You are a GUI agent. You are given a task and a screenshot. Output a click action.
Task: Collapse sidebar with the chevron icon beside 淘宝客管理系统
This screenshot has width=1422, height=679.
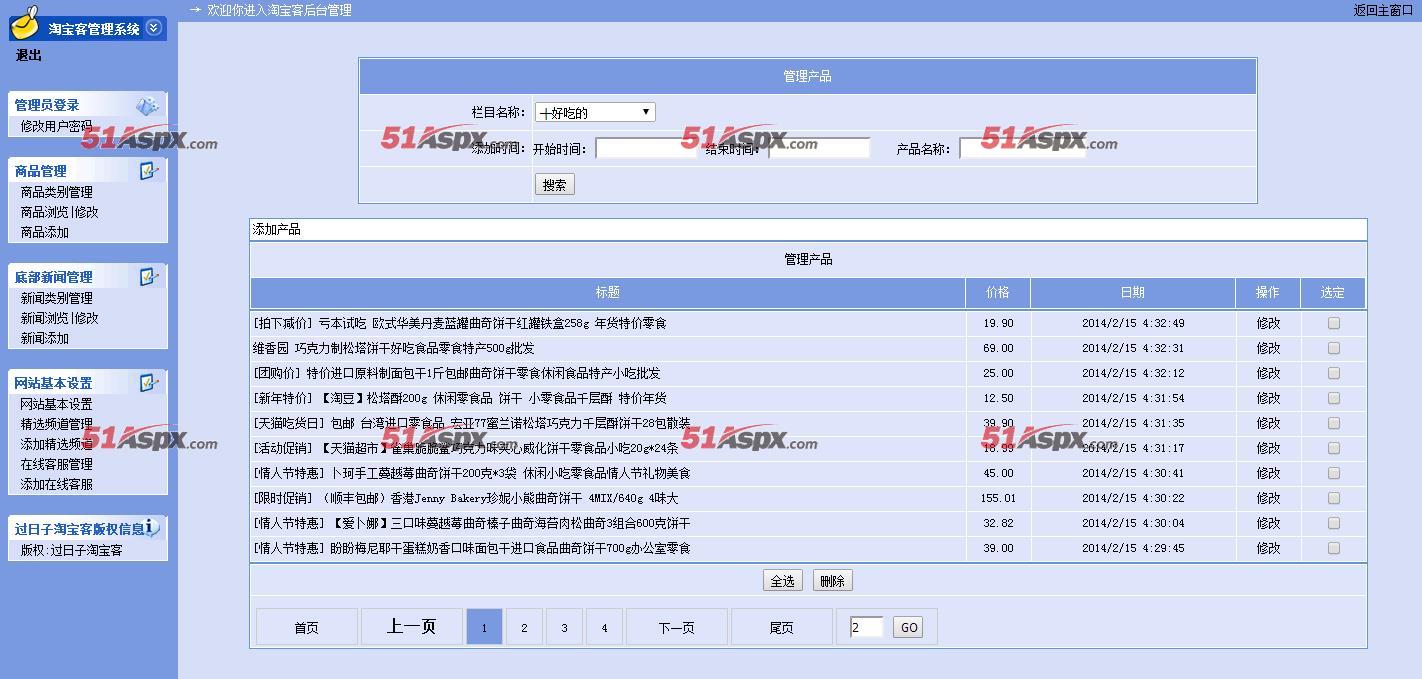[x=153, y=28]
